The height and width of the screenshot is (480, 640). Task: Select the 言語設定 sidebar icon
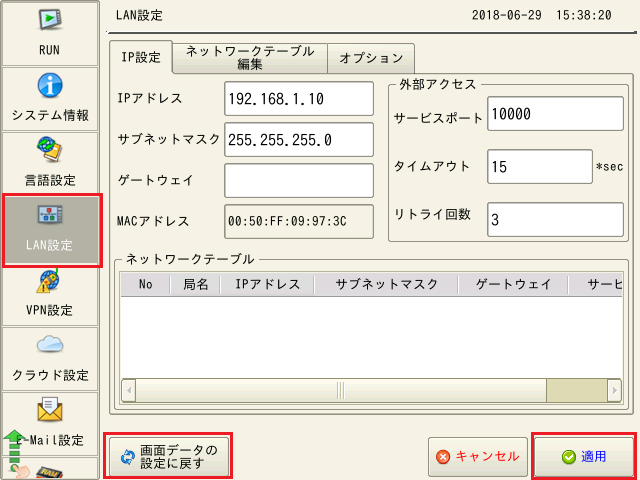(x=52, y=162)
